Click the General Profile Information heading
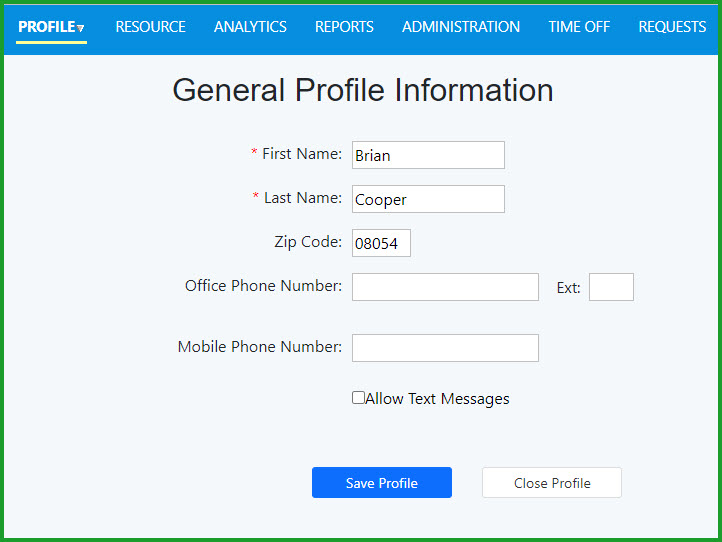722x542 pixels. coord(363,90)
